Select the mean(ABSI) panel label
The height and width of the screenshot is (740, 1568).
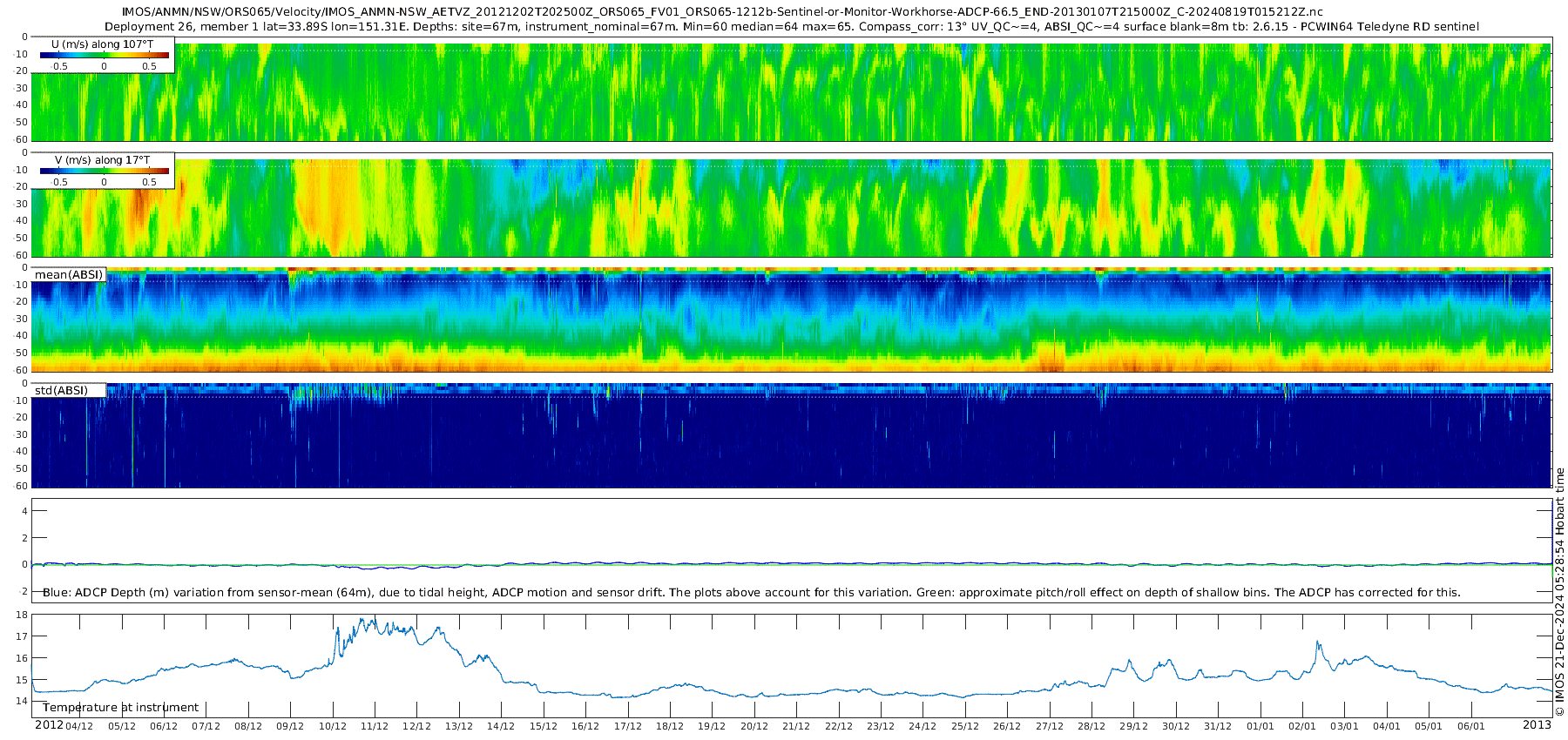pyautogui.click(x=69, y=275)
